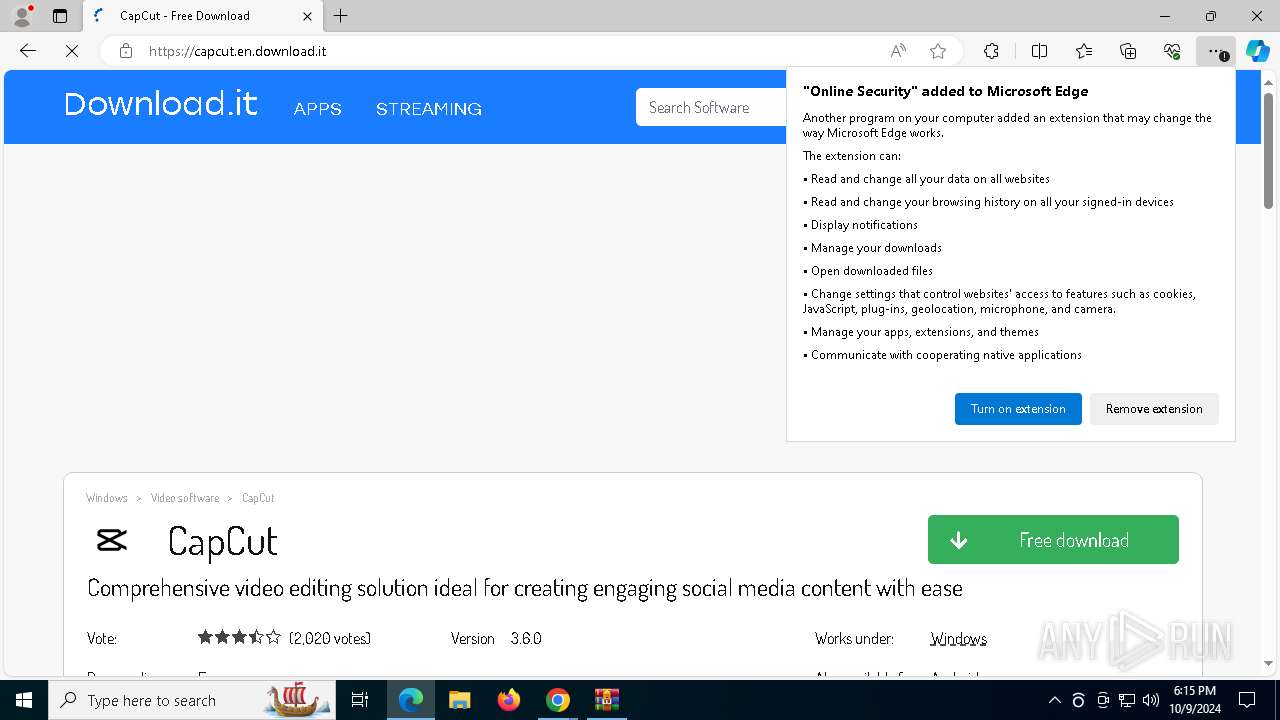Open the STREAMING menu

[429, 109]
